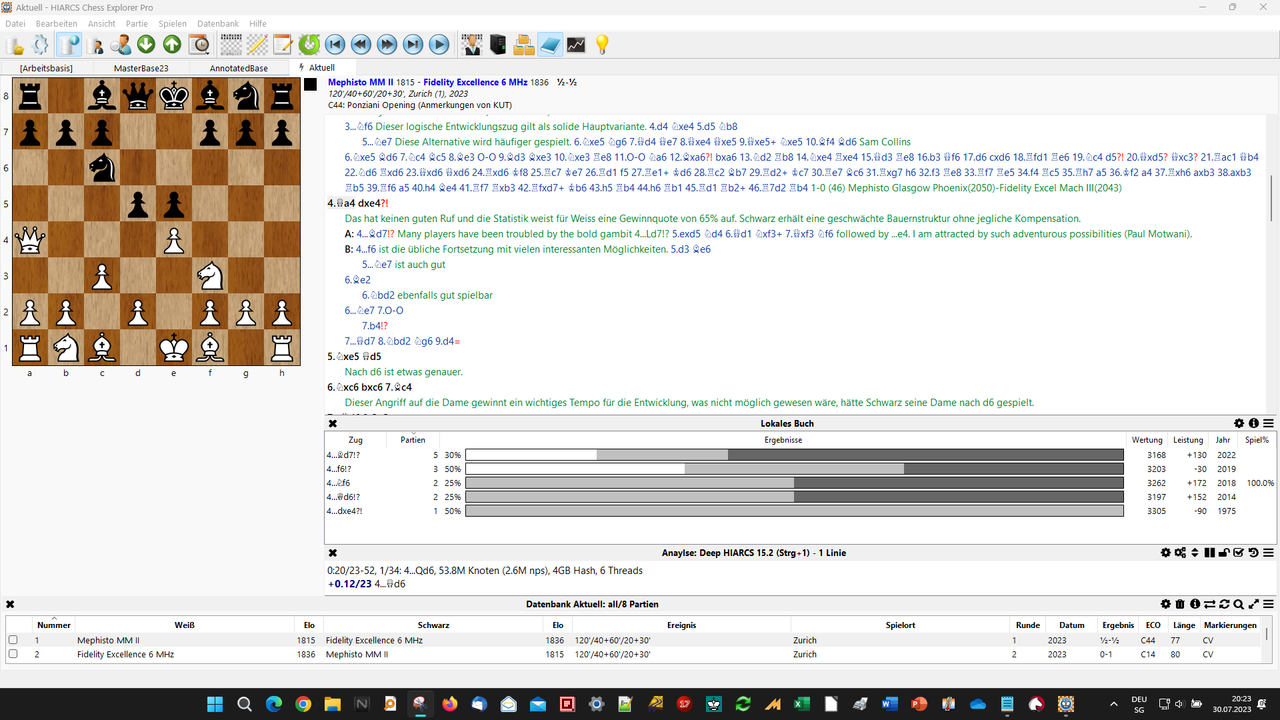Open the edit notes icon in toolbar

click(x=283, y=44)
